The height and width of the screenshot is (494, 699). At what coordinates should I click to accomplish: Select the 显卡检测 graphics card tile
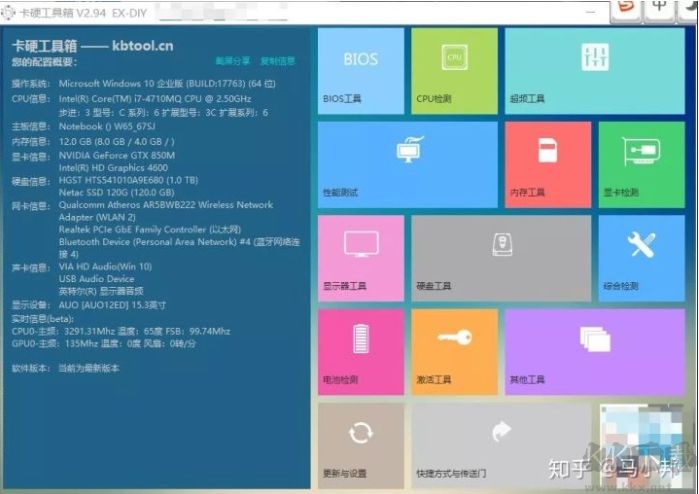click(641, 165)
